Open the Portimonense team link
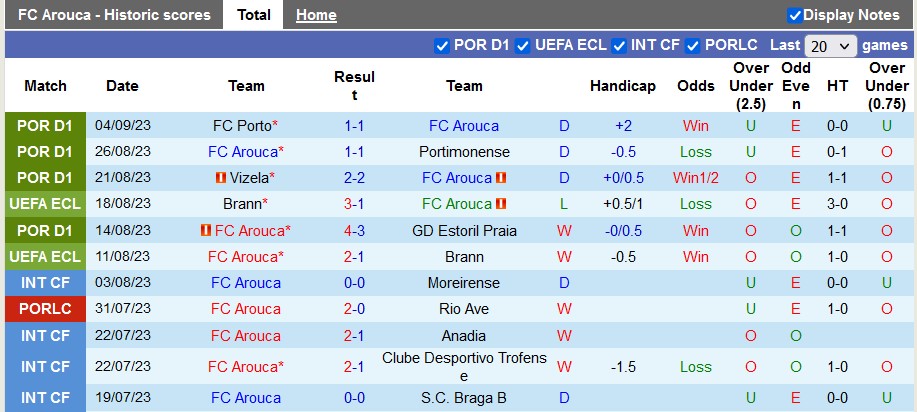917x412 pixels. point(464,152)
